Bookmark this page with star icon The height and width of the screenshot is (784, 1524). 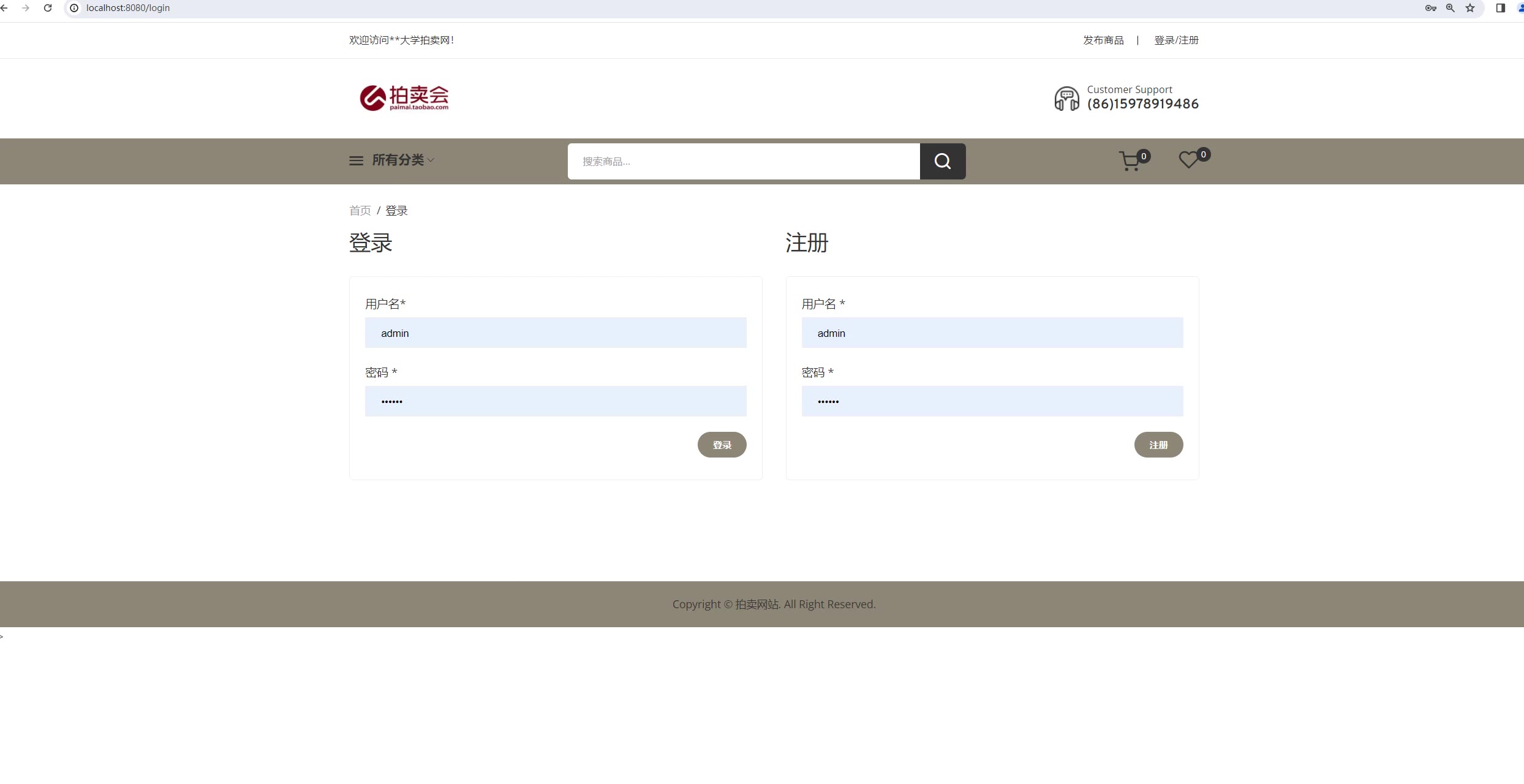1470,8
